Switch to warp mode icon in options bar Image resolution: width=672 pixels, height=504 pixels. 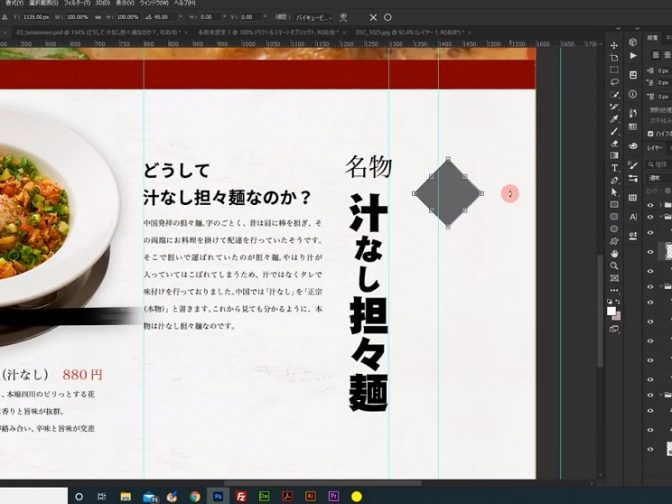point(343,17)
